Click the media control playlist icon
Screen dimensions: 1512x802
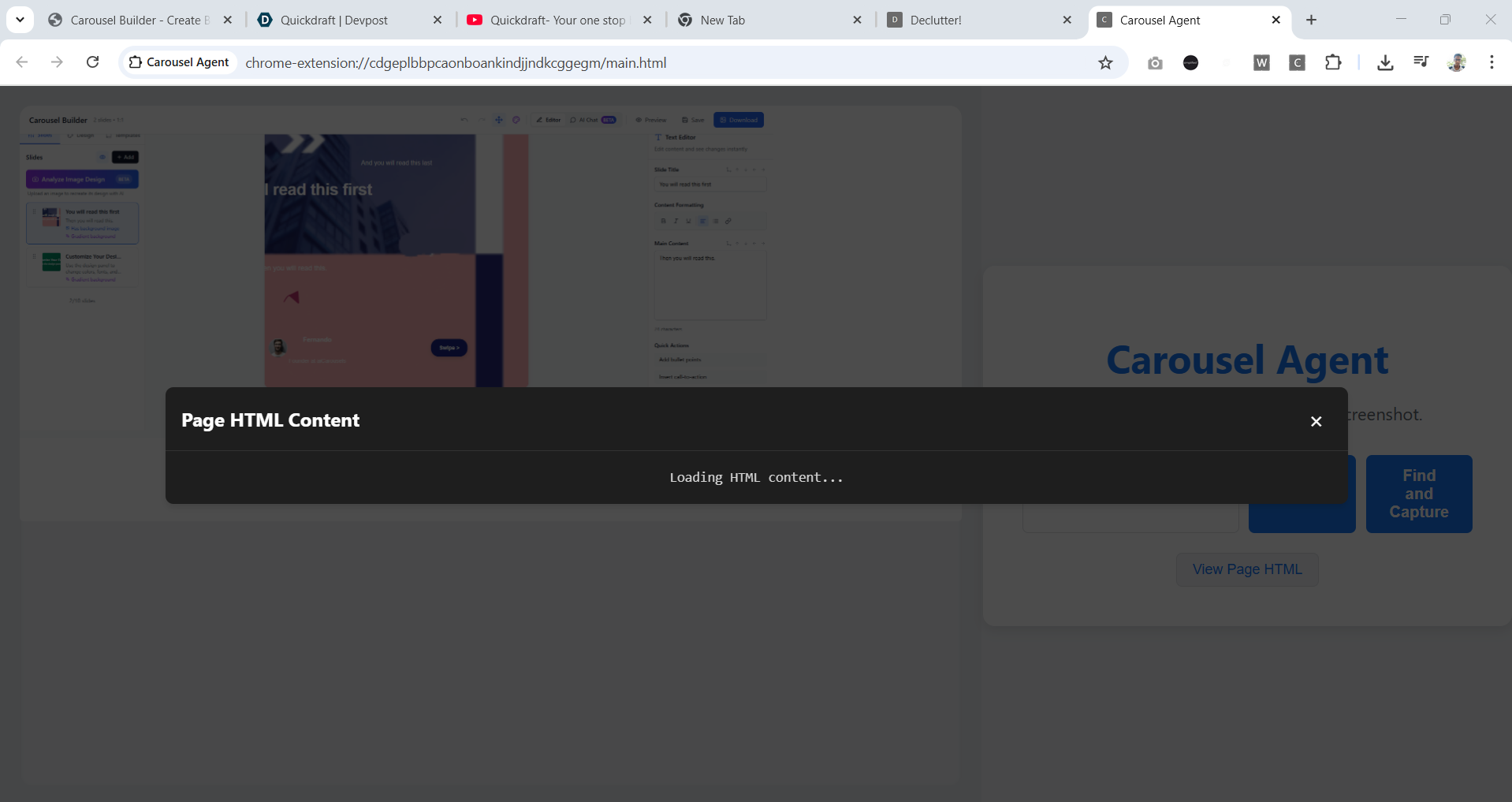pos(1421,62)
